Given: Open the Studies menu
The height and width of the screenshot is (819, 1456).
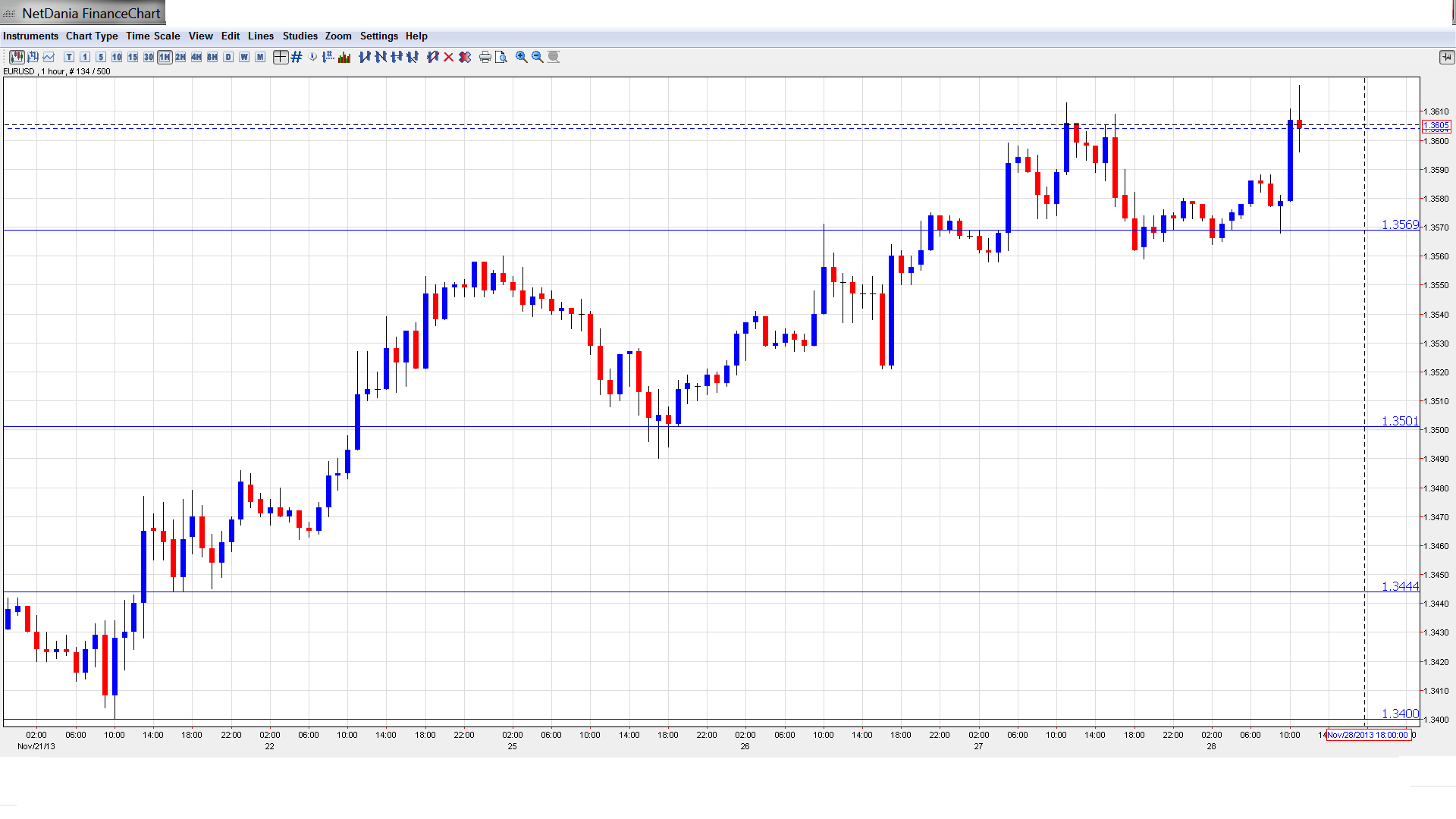Looking at the screenshot, I should click(x=300, y=36).
